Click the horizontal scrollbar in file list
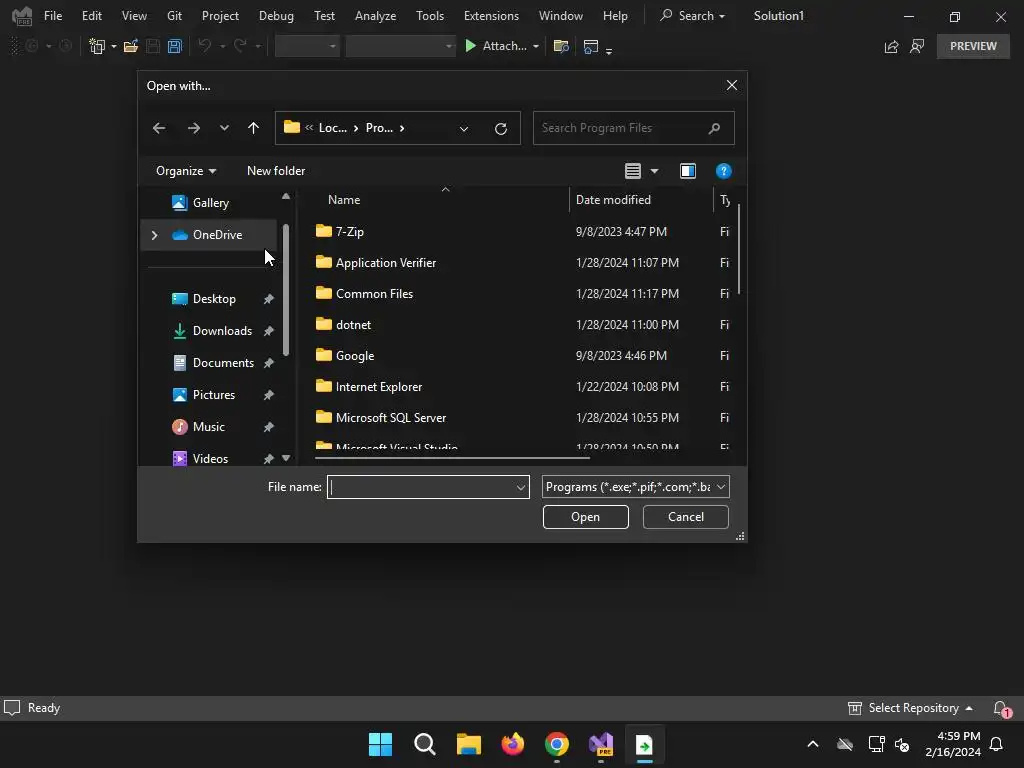The height and width of the screenshot is (768, 1024). (x=452, y=458)
